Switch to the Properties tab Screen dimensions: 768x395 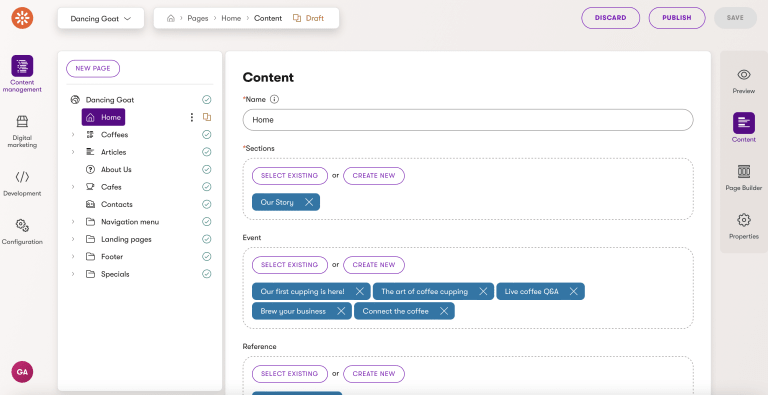tap(744, 226)
